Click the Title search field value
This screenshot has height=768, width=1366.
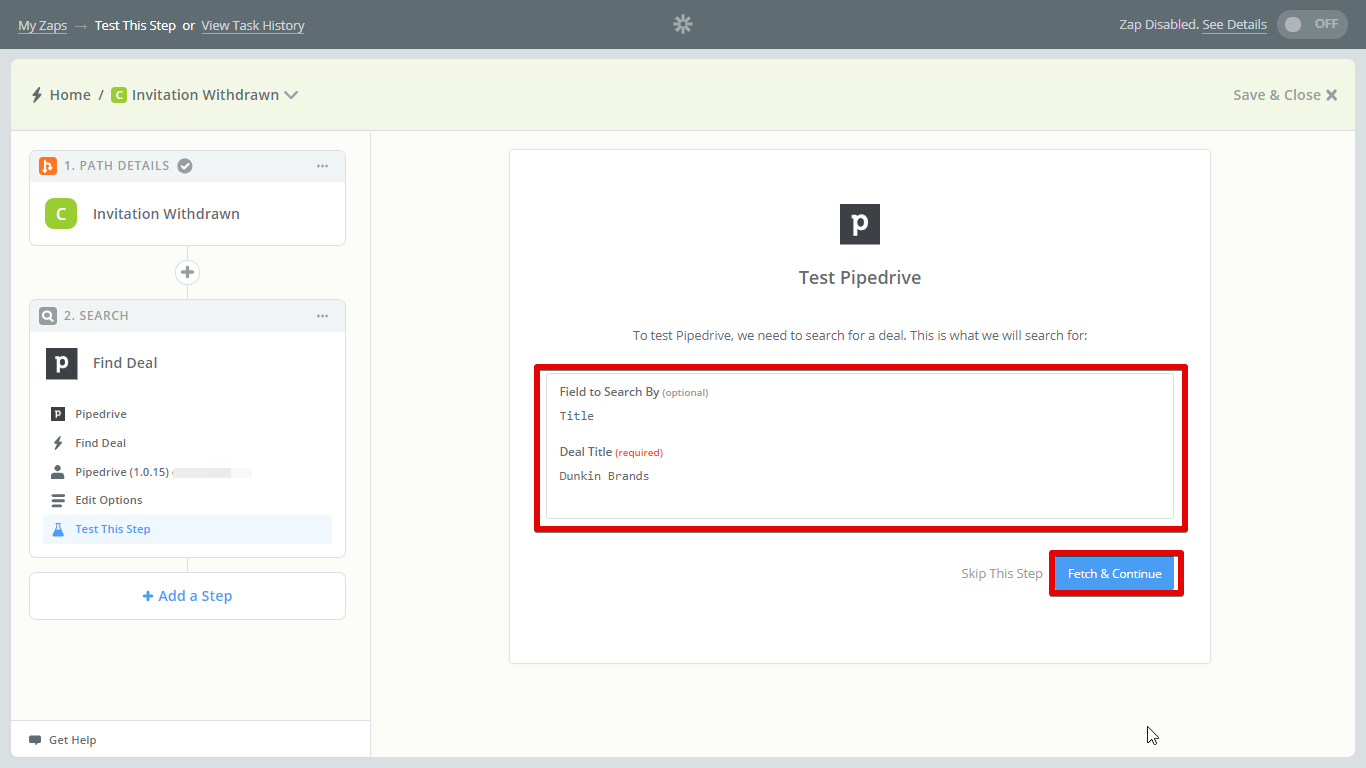click(x=577, y=416)
